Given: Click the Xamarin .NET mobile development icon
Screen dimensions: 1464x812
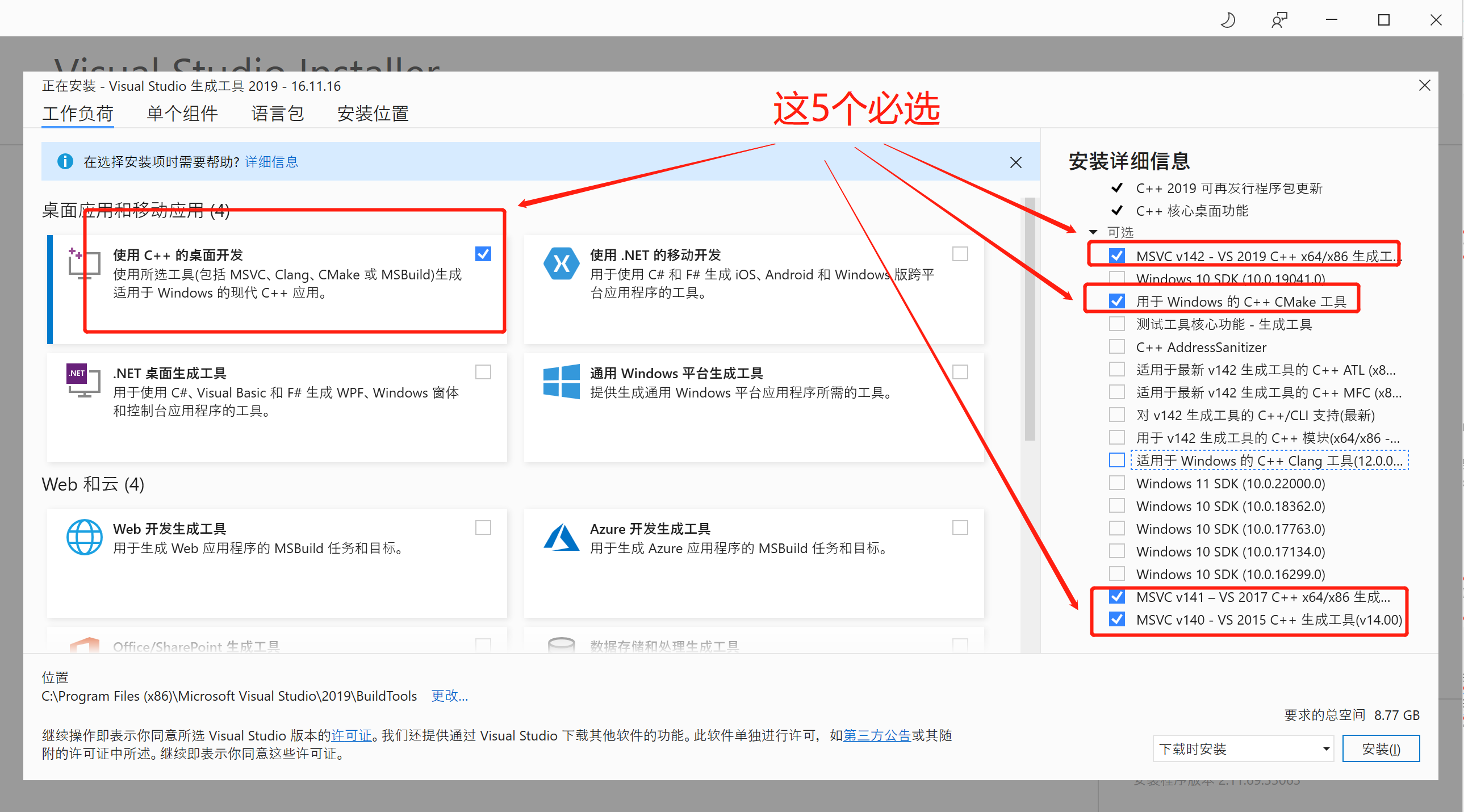Looking at the screenshot, I should pos(561,264).
